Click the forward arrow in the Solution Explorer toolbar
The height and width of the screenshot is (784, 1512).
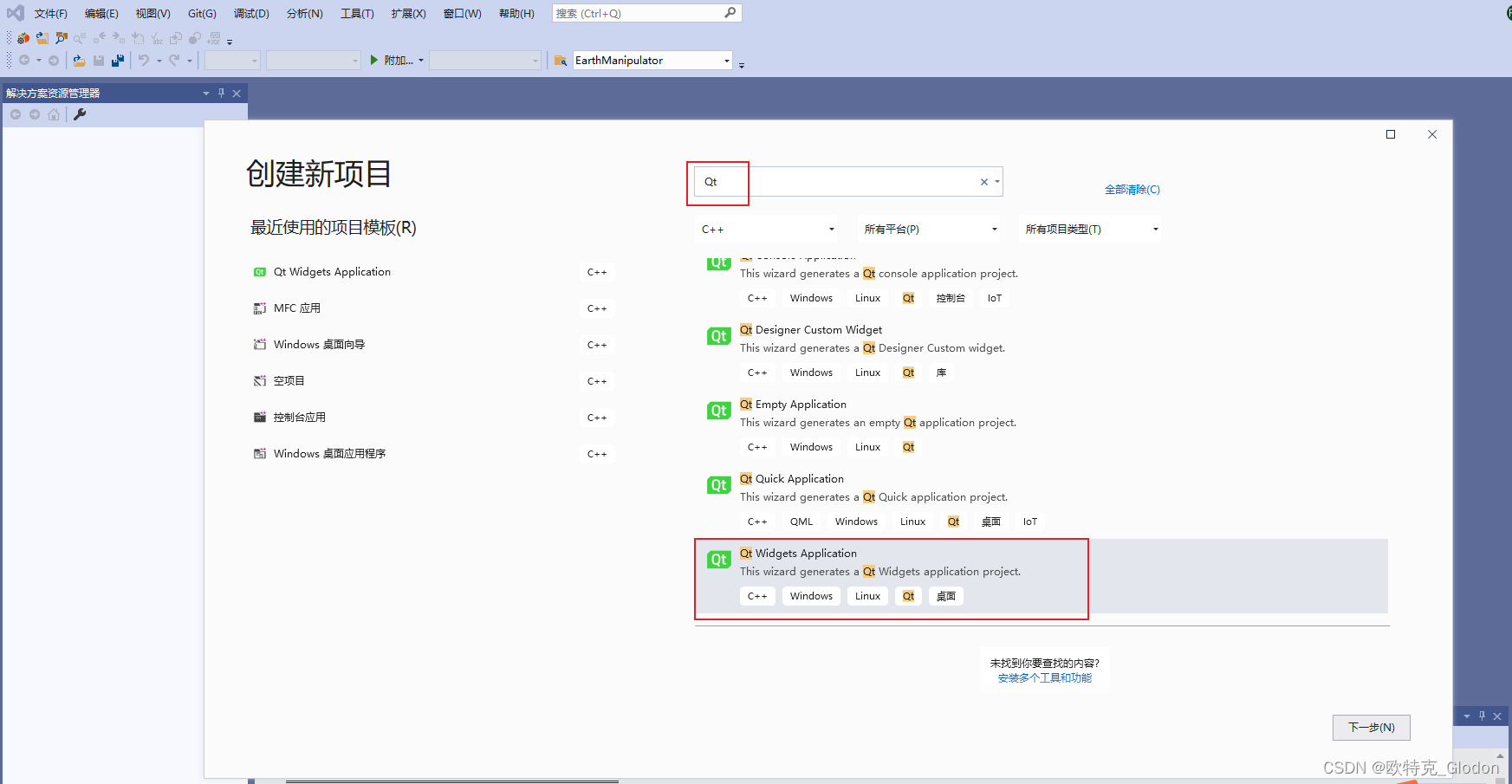click(35, 114)
